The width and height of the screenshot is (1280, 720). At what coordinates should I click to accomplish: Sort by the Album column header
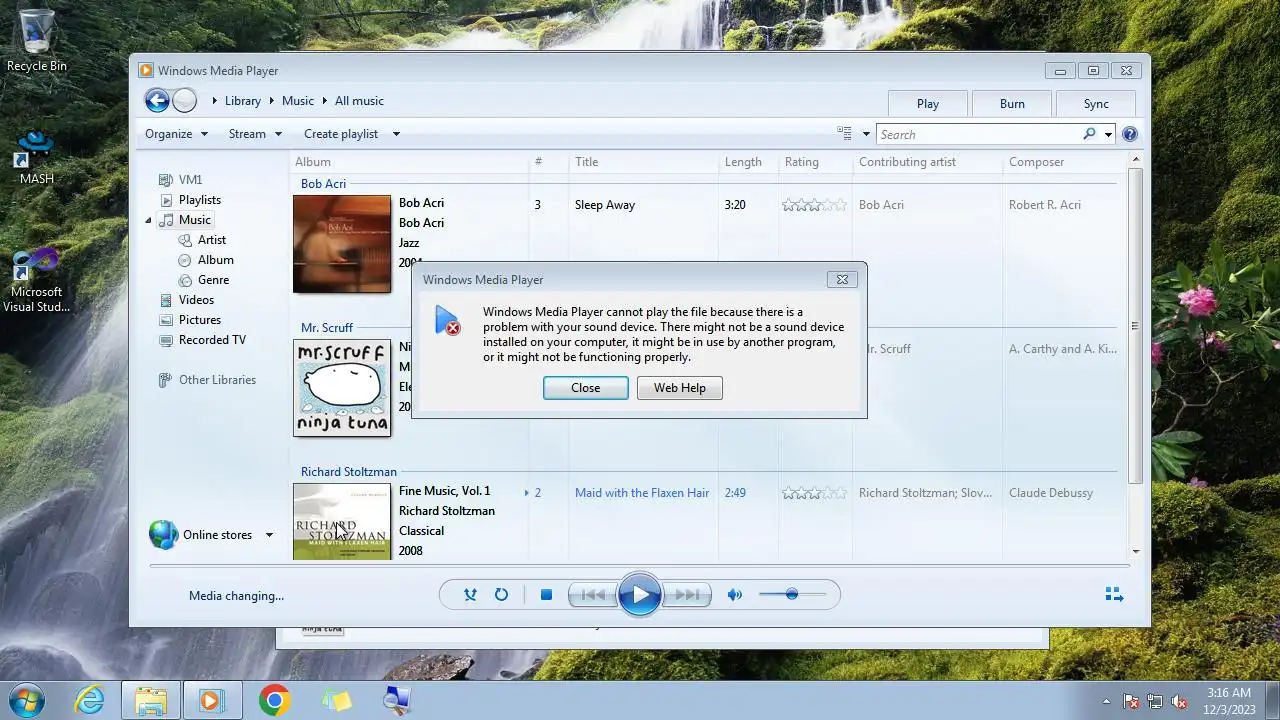[x=313, y=162]
